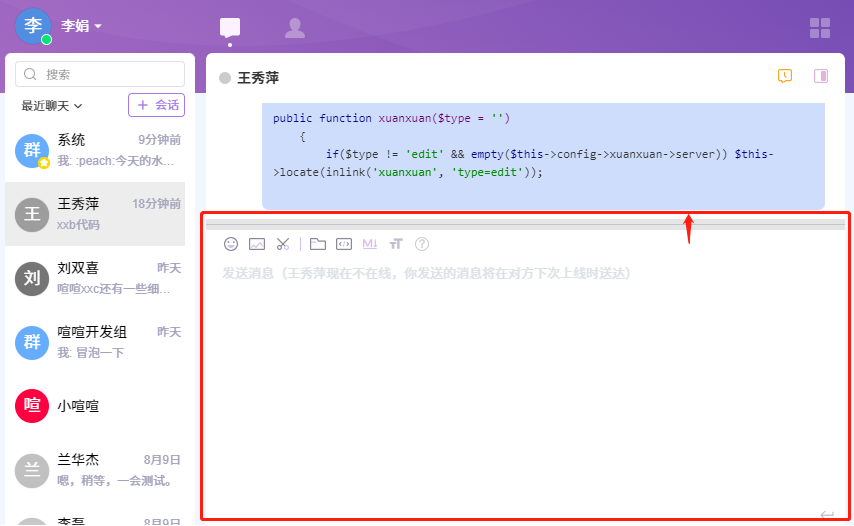Open the font size setting icon
854x526 pixels.
click(396, 244)
